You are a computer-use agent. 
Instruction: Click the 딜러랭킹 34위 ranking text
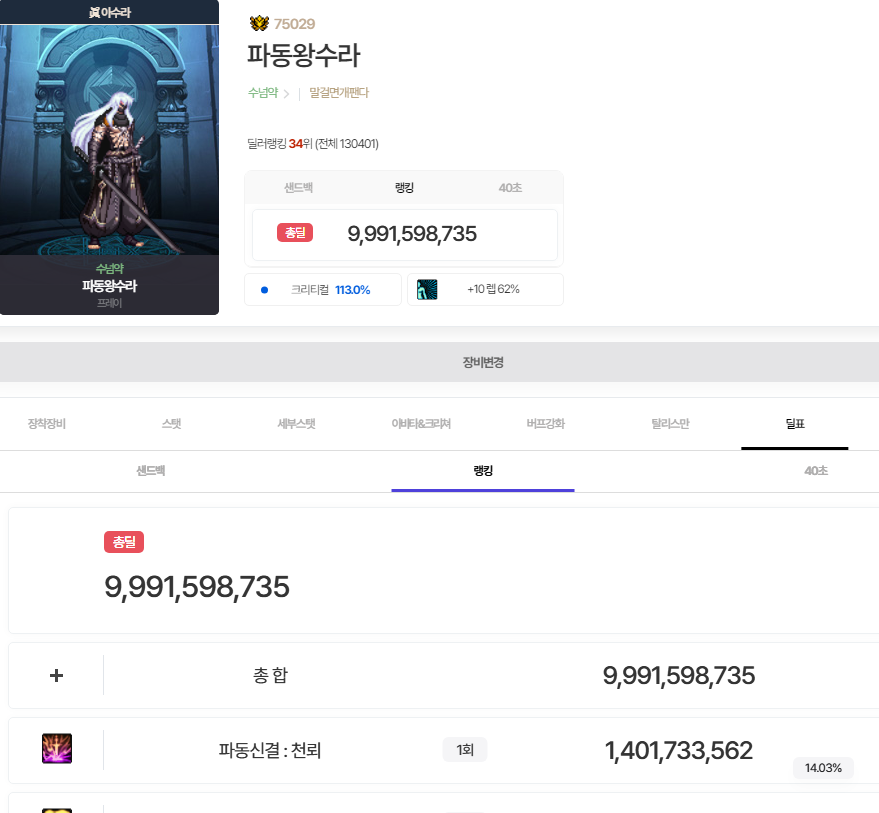pos(313,144)
